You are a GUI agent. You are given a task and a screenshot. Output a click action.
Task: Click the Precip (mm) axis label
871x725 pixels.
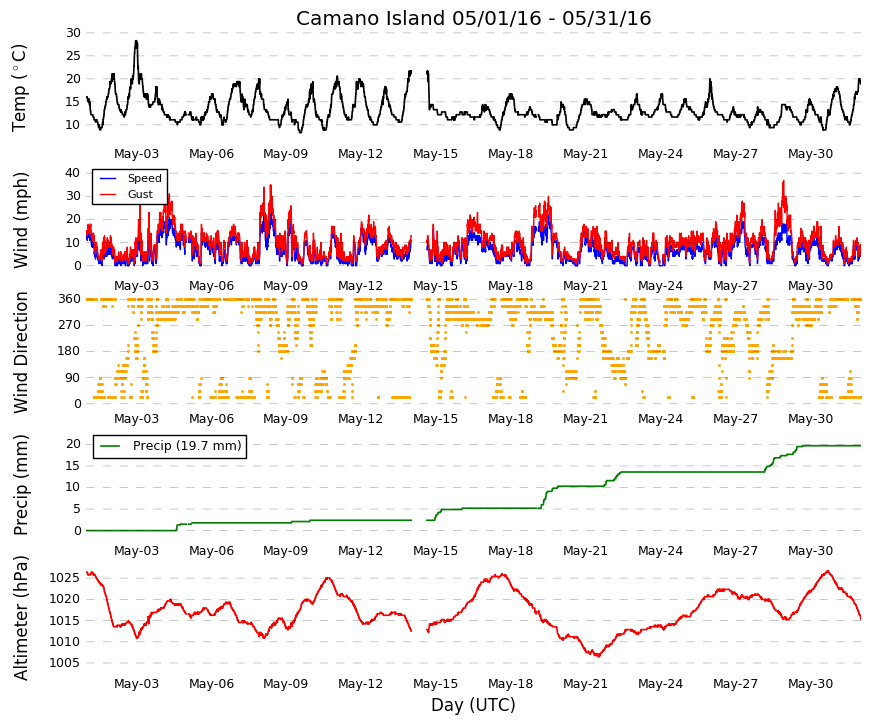(x=20, y=485)
